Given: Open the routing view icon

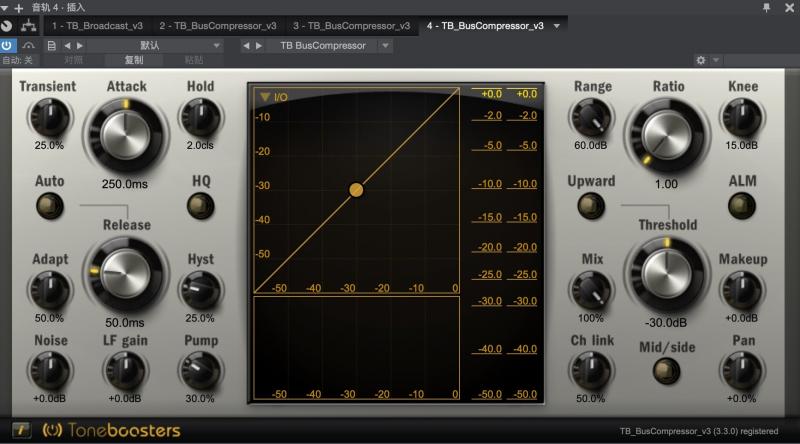Looking at the screenshot, I should pos(29,26).
